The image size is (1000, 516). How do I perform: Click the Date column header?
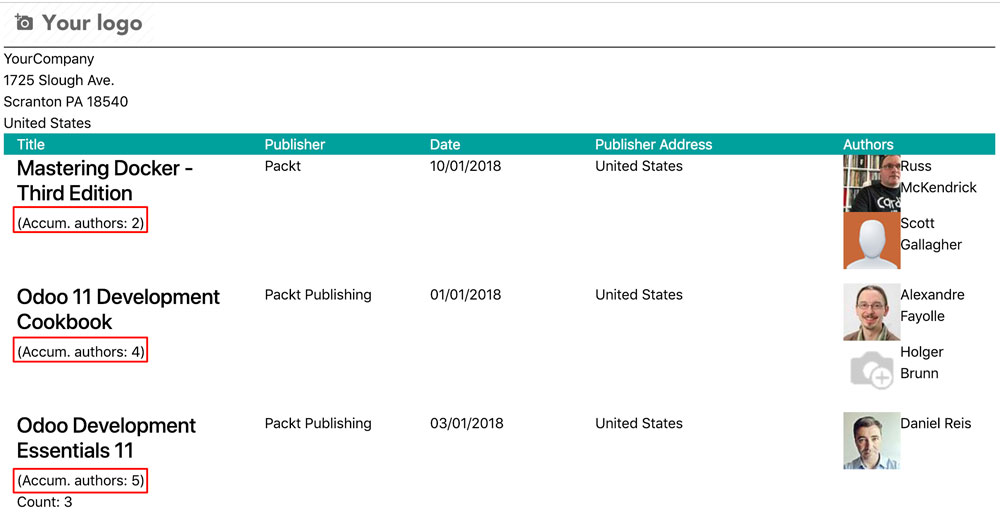click(445, 145)
